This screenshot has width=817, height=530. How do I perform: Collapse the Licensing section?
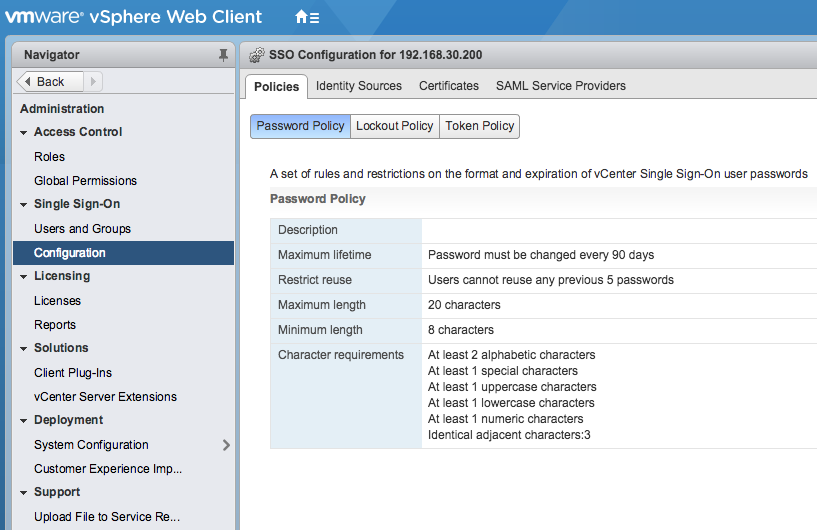[x=24, y=276]
